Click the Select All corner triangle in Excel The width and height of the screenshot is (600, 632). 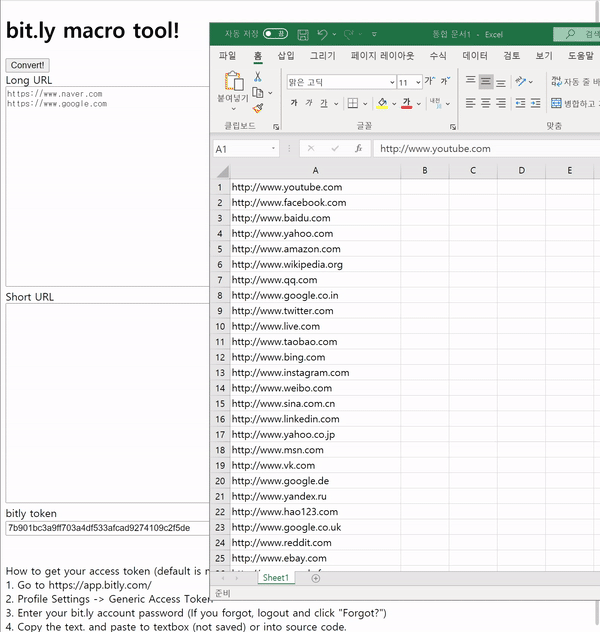point(223,172)
